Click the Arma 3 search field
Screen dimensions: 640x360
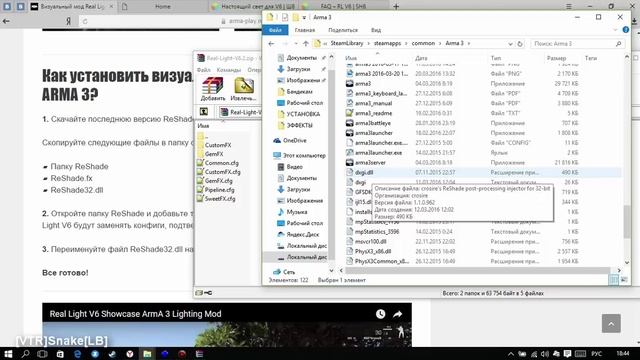(577, 43)
